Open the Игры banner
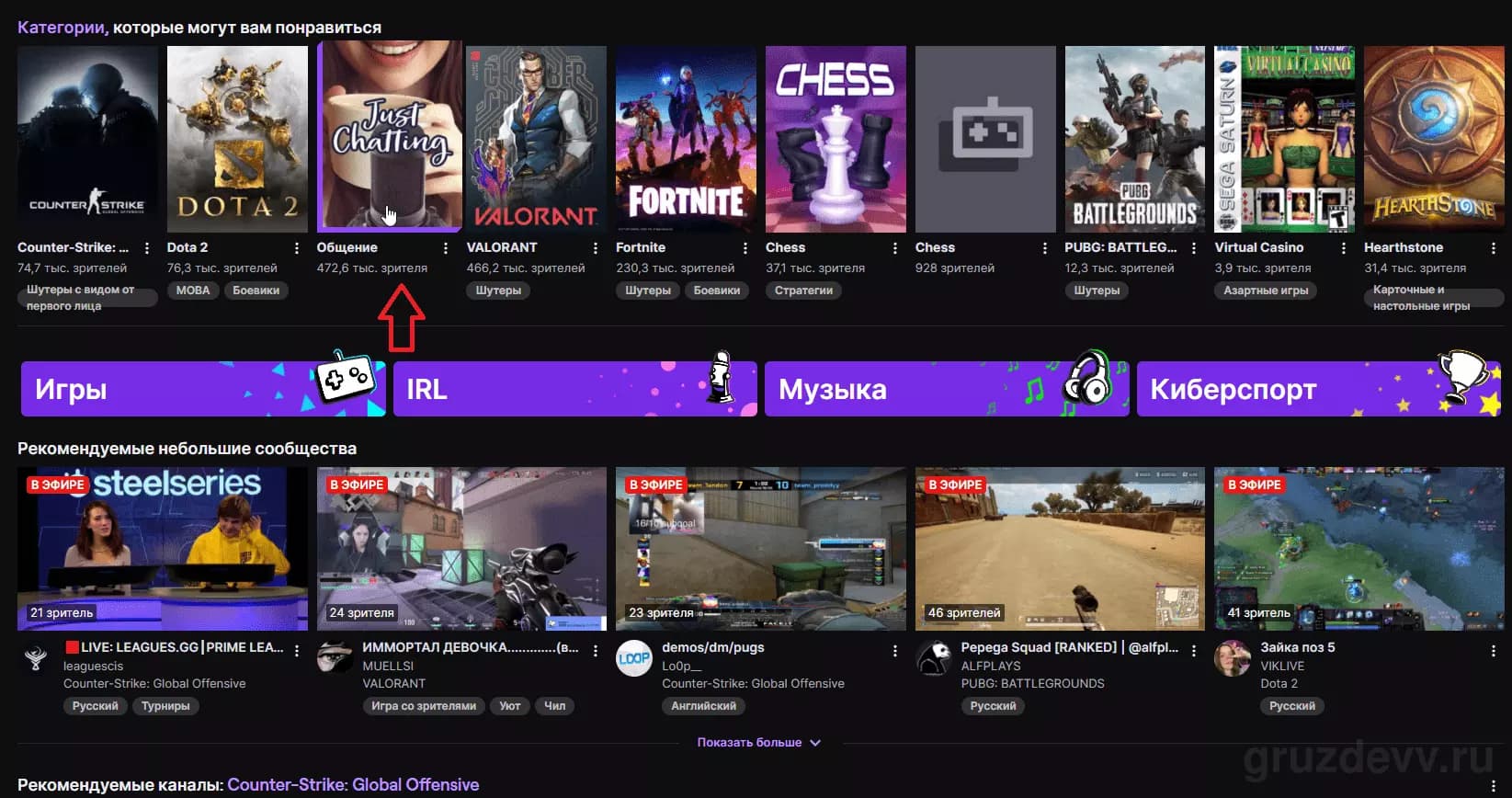The width and height of the screenshot is (1512, 798). point(203,389)
